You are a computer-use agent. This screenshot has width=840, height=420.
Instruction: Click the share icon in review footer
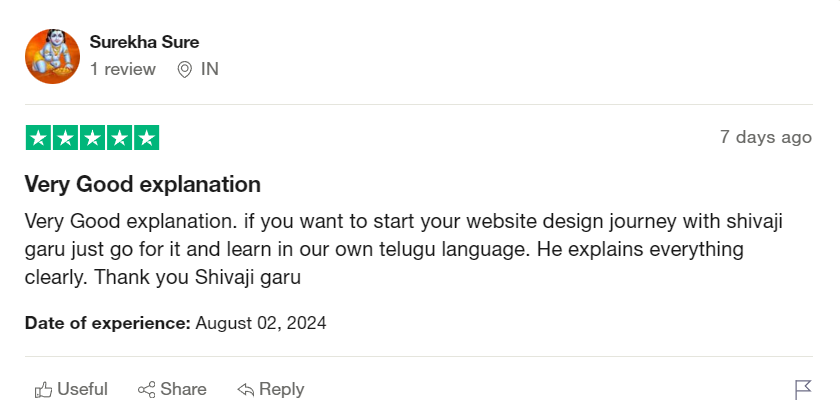pos(146,389)
